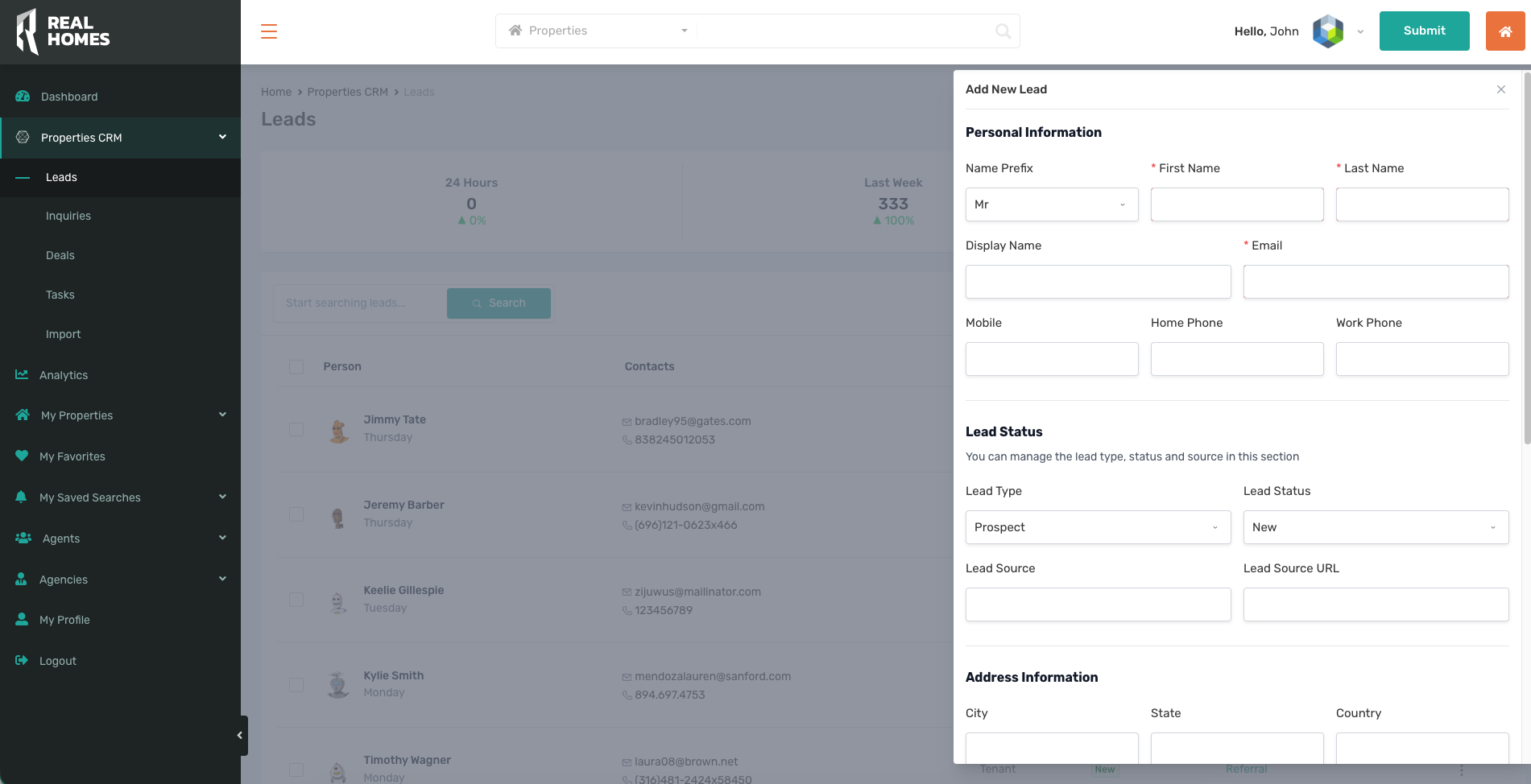The height and width of the screenshot is (784, 1531).
Task: Expand the Lead Type dropdown
Action: (1098, 527)
